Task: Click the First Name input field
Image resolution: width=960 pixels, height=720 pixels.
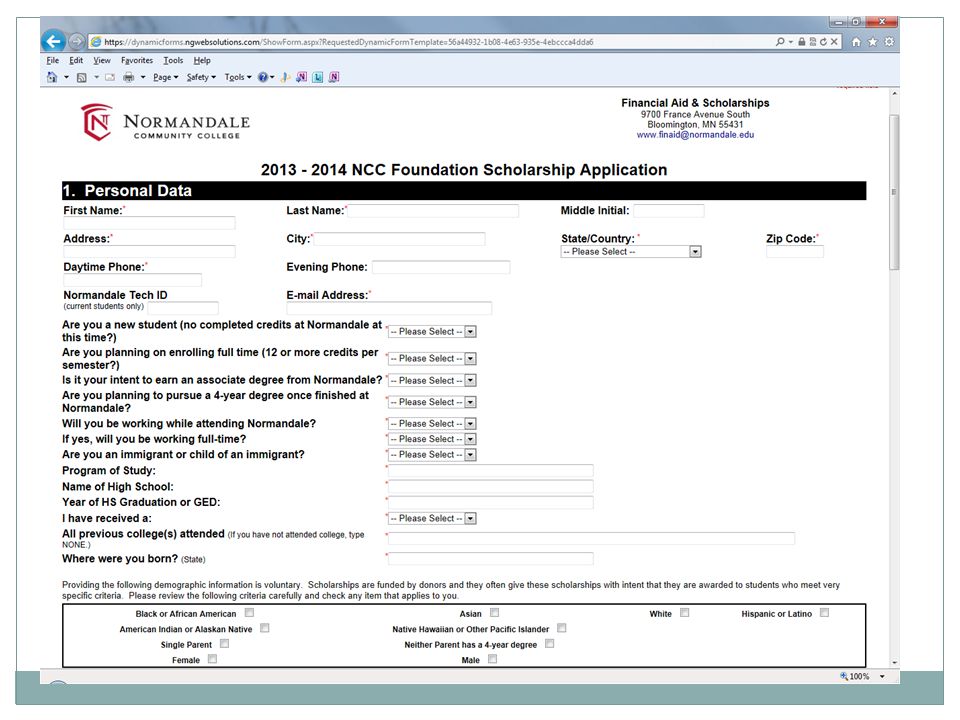Action: point(149,223)
